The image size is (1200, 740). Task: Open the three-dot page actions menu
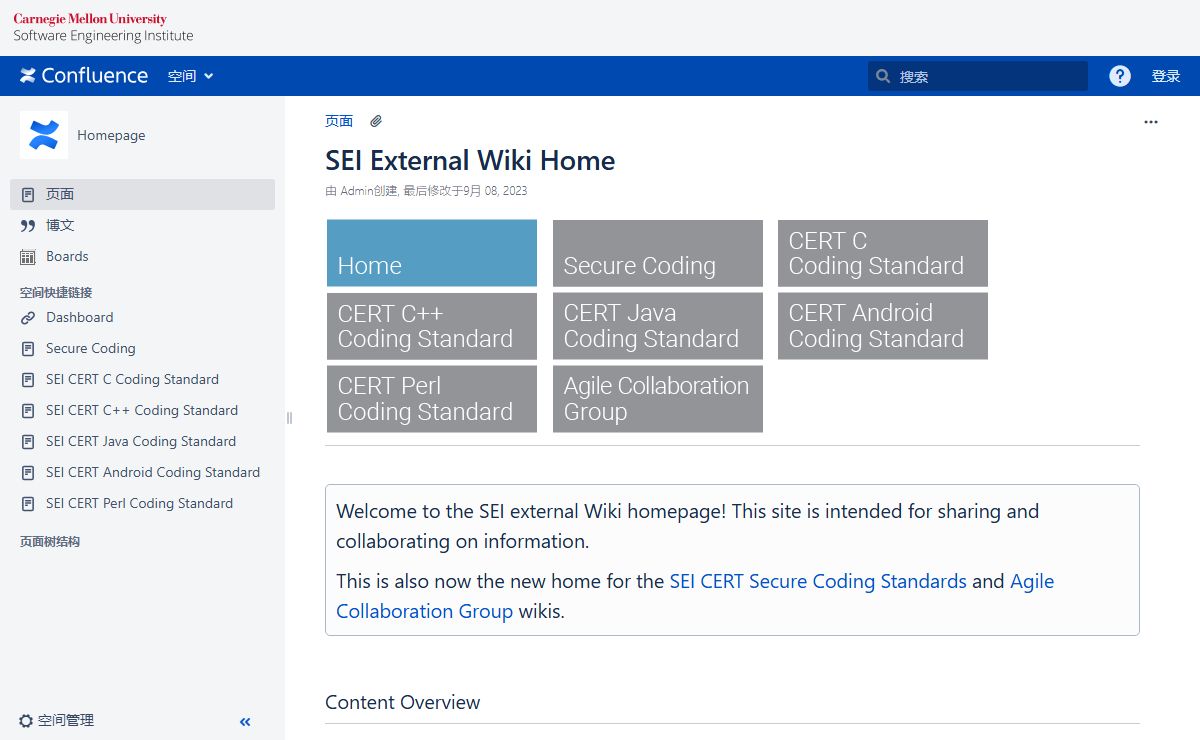pyautogui.click(x=1151, y=122)
